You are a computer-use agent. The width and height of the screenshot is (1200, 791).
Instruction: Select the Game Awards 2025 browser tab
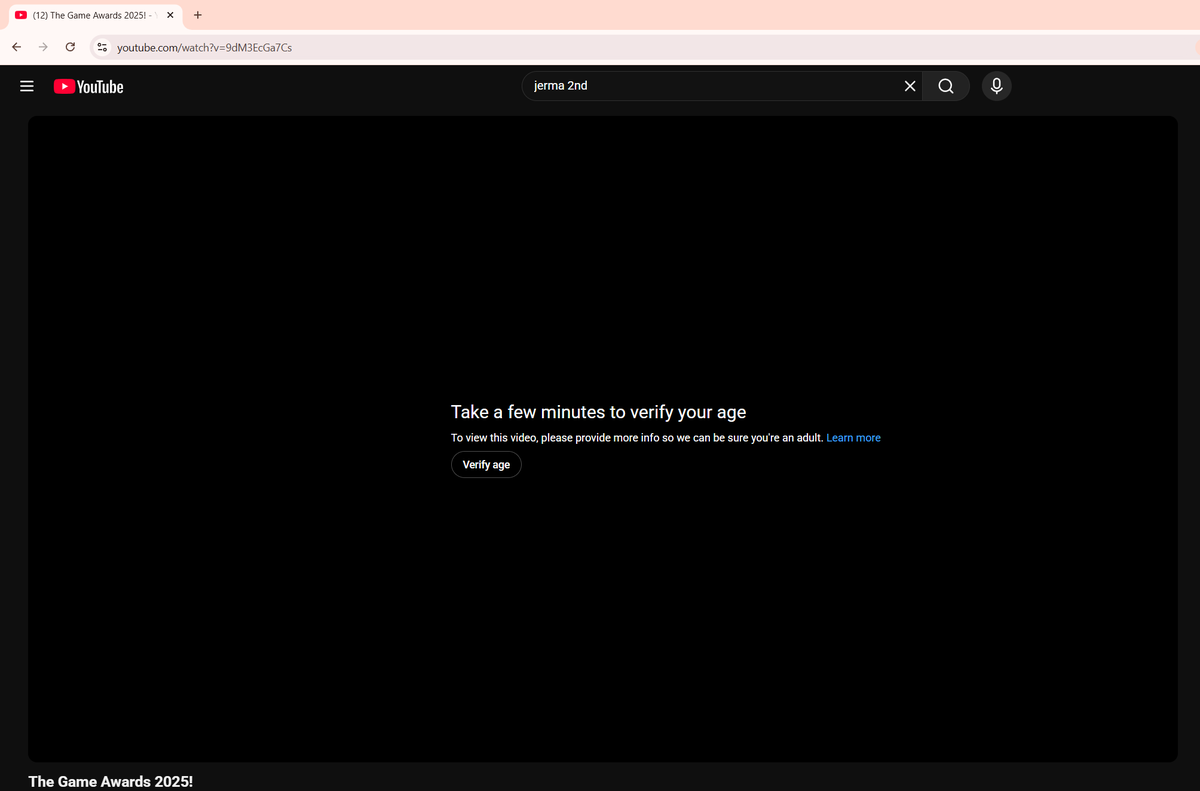[x=90, y=15]
